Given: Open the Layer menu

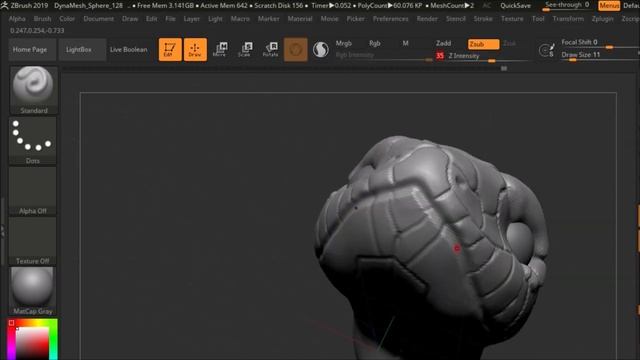Looking at the screenshot, I should tap(191, 19).
